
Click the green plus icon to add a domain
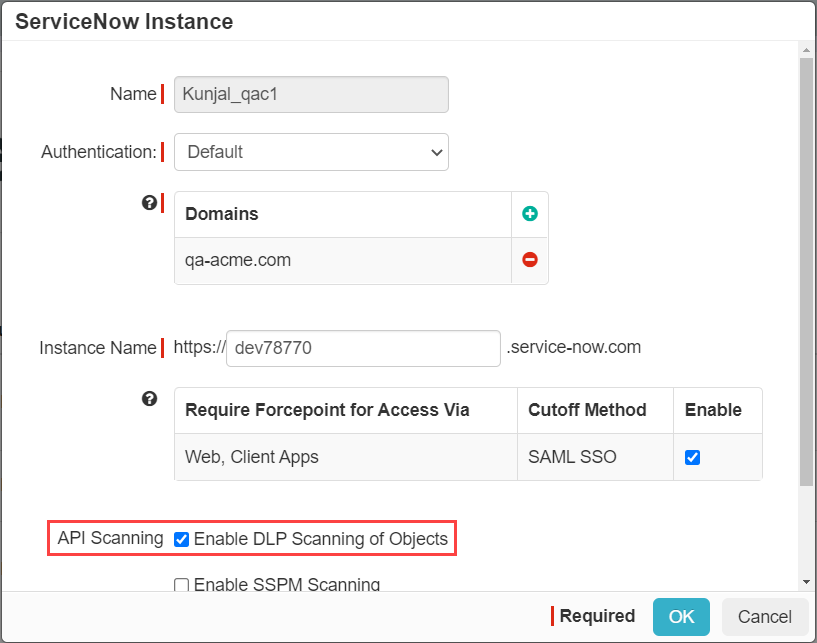(x=530, y=214)
